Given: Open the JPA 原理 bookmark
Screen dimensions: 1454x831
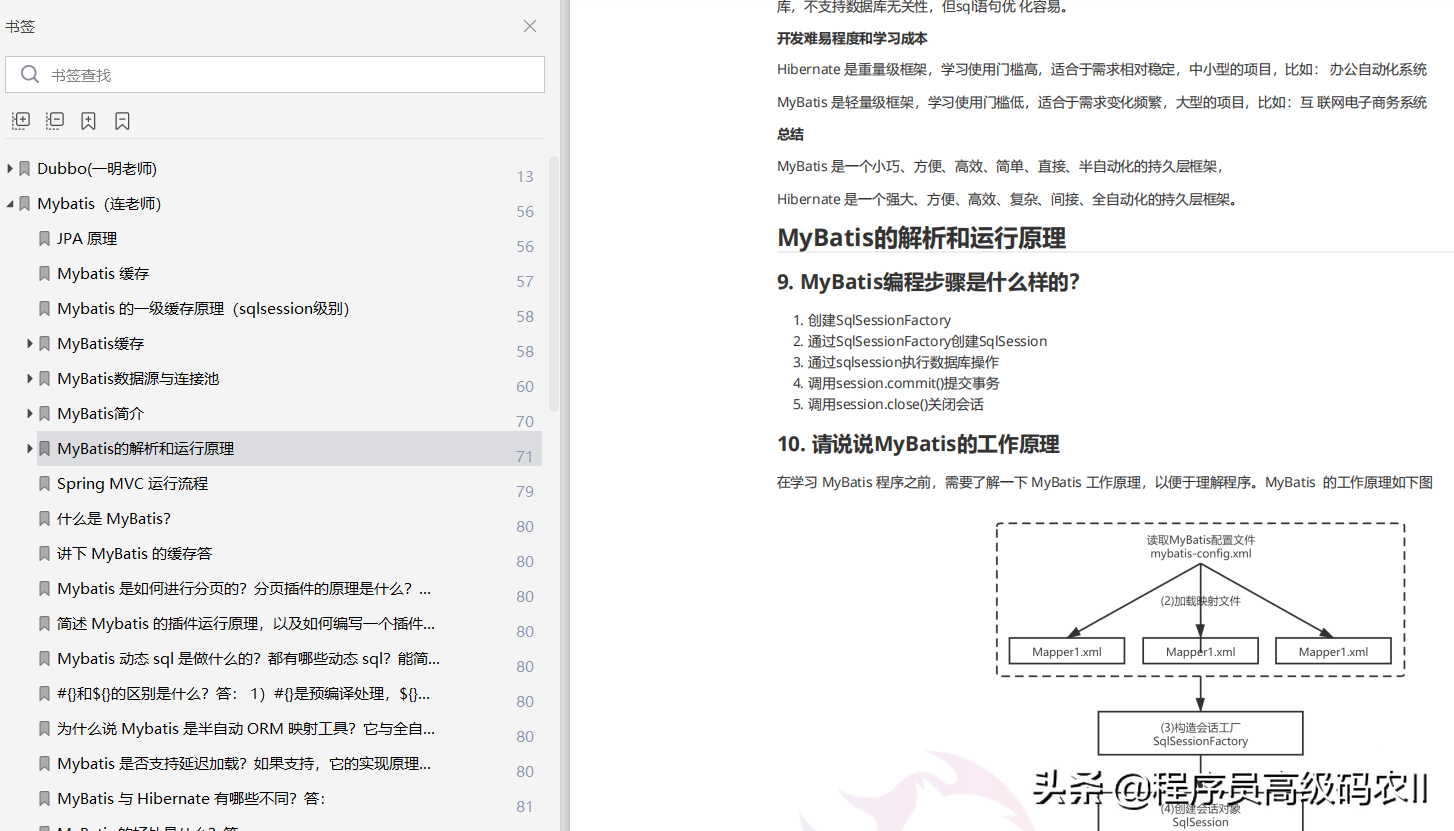Looking at the screenshot, I should (x=87, y=239).
